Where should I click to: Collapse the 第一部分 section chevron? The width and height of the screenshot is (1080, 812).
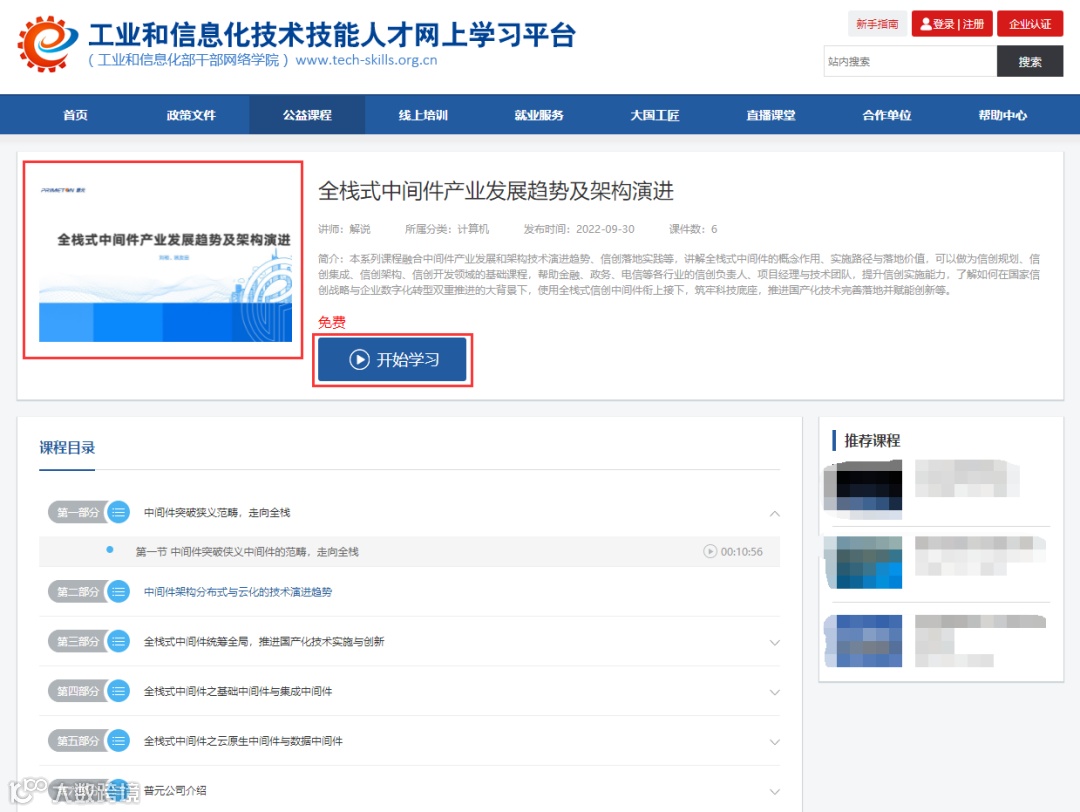[x=774, y=513]
